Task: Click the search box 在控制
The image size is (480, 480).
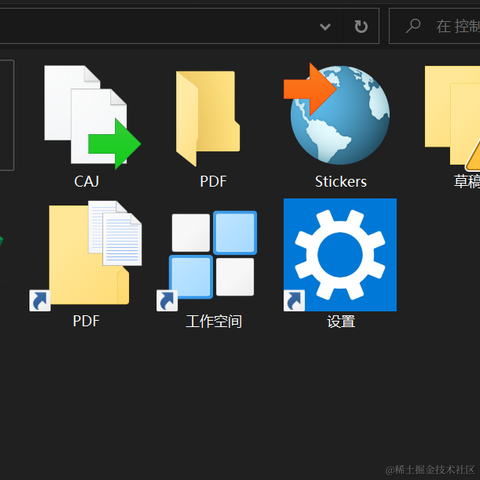Action: pyautogui.click(x=435, y=26)
